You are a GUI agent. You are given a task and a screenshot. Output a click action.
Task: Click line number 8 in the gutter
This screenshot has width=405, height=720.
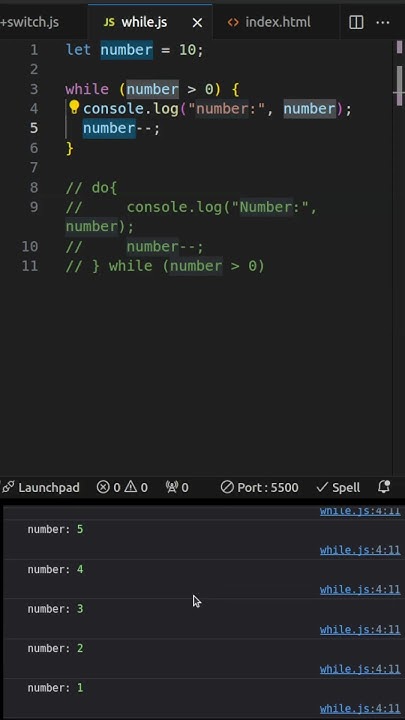pyautogui.click(x=34, y=187)
